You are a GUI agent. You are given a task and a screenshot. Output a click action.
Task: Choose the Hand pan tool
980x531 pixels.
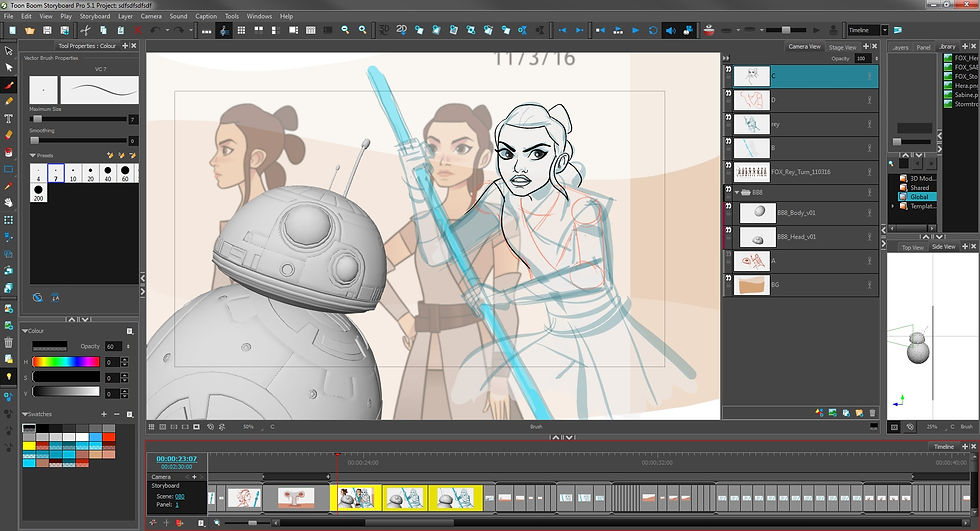point(9,202)
